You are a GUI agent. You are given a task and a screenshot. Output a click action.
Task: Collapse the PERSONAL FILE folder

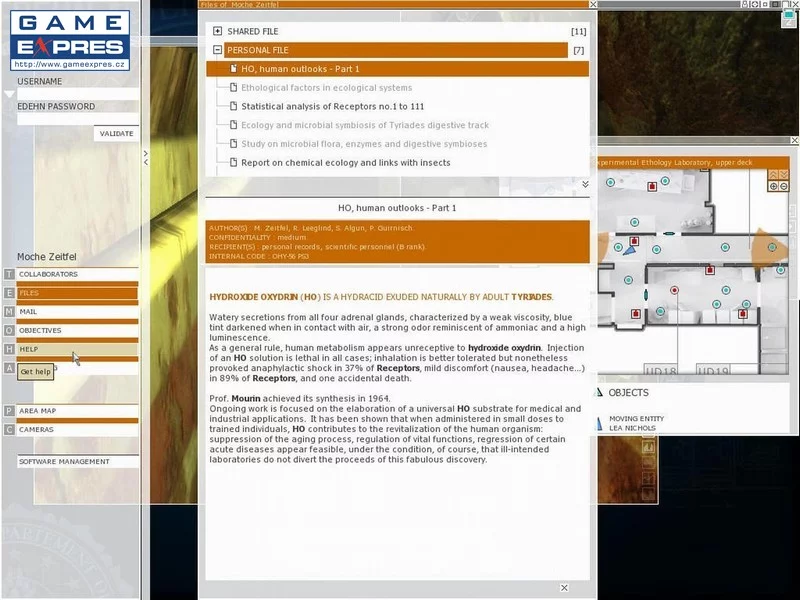(217, 50)
